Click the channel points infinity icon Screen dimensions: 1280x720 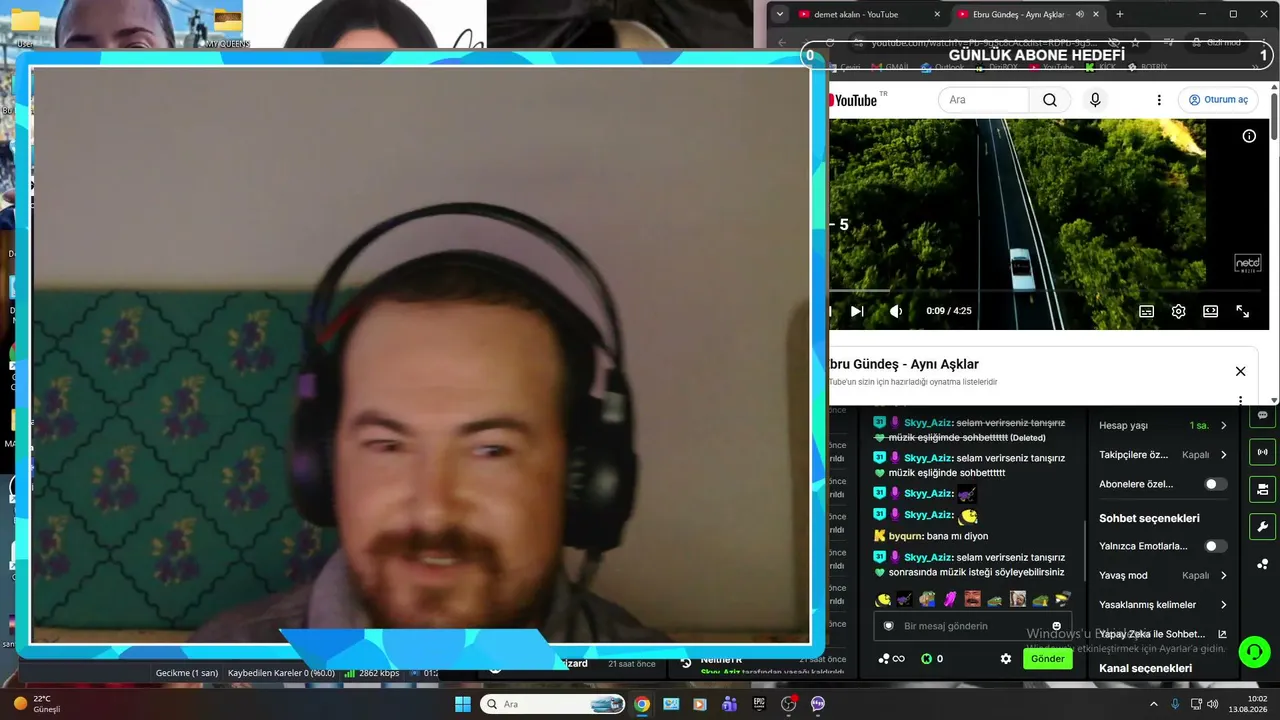891,659
